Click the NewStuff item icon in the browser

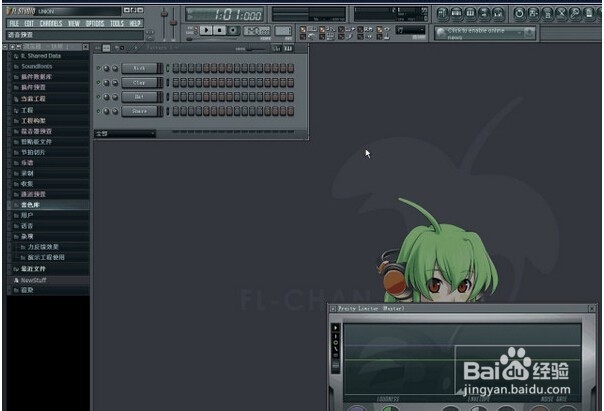pos(16,280)
